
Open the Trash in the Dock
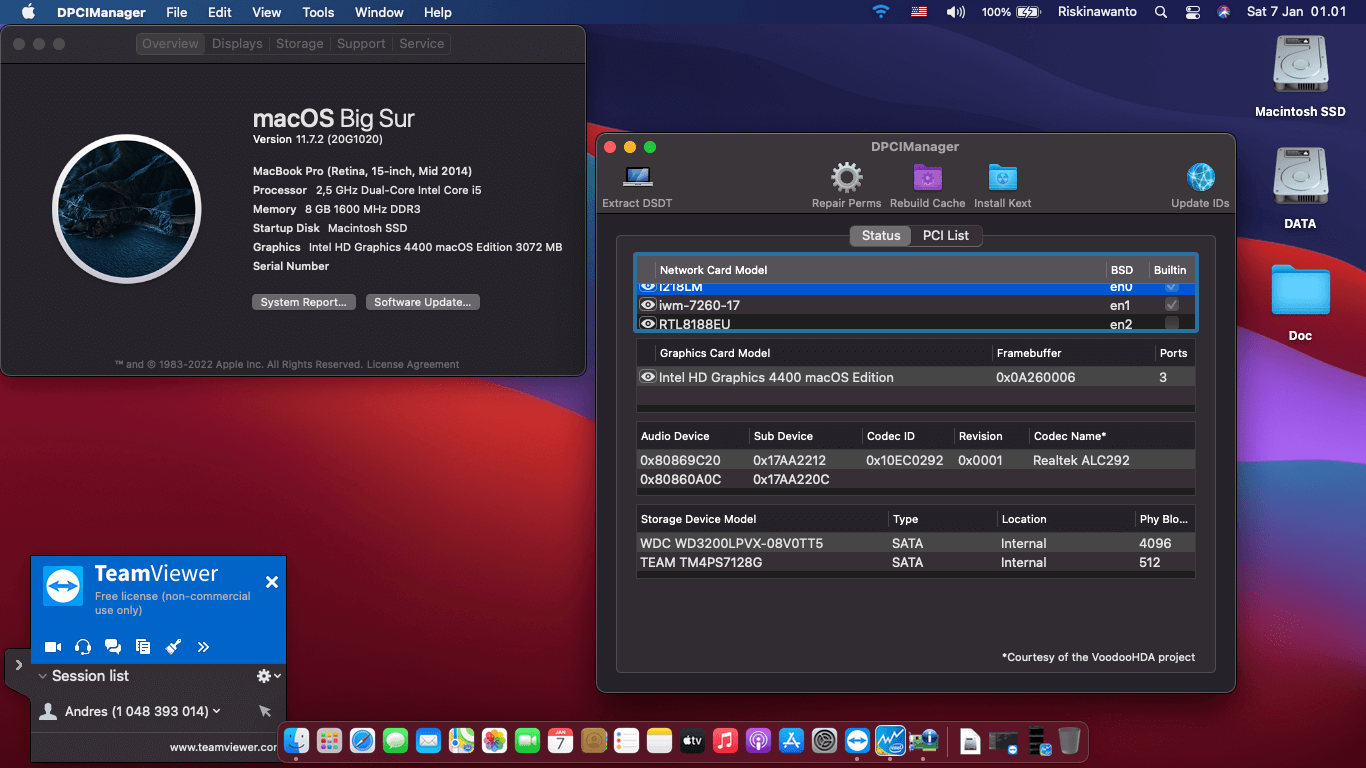pyautogui.click(x=1069, y=741)
